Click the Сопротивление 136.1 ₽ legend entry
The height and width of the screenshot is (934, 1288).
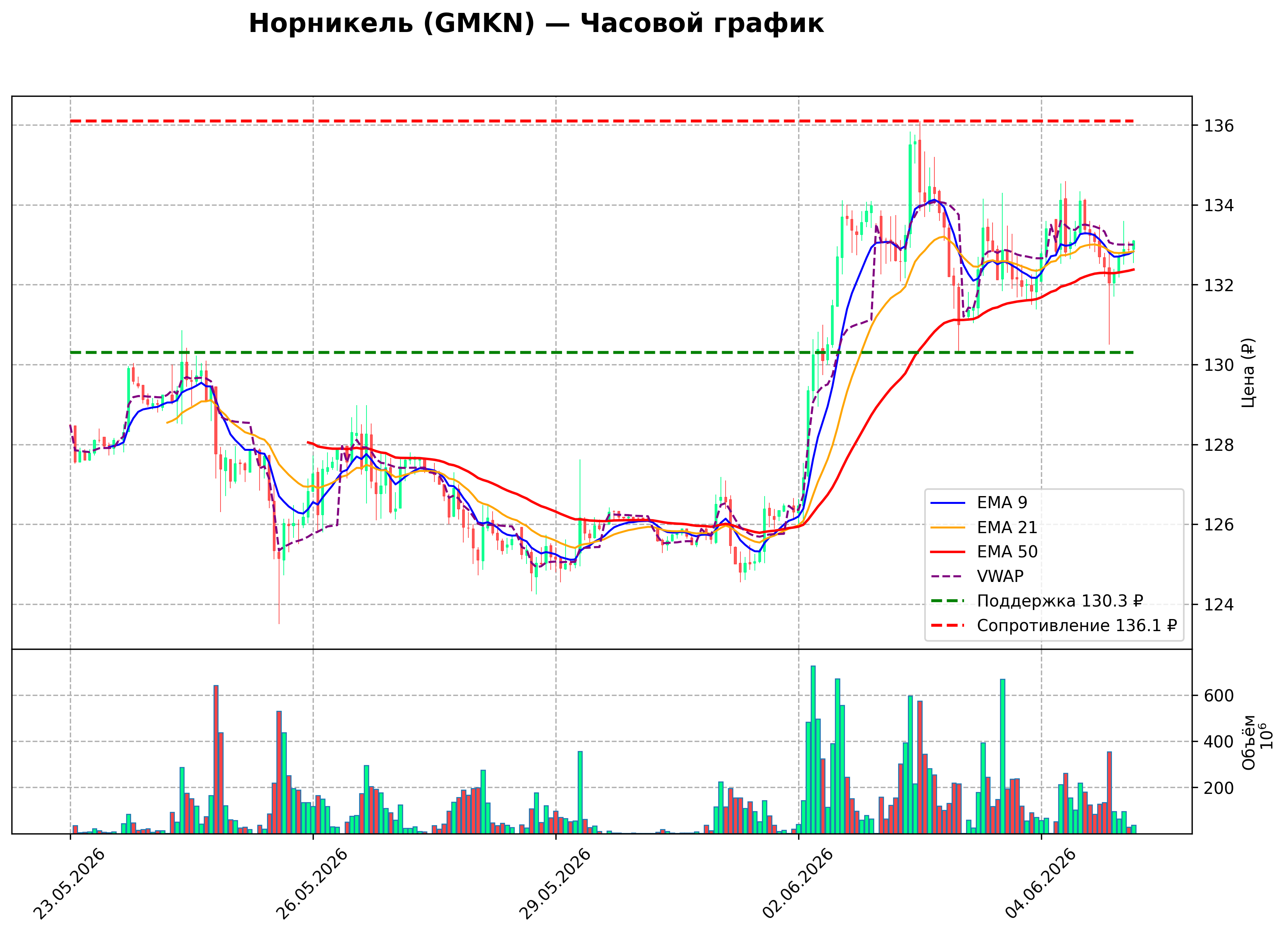point(1053,626)
